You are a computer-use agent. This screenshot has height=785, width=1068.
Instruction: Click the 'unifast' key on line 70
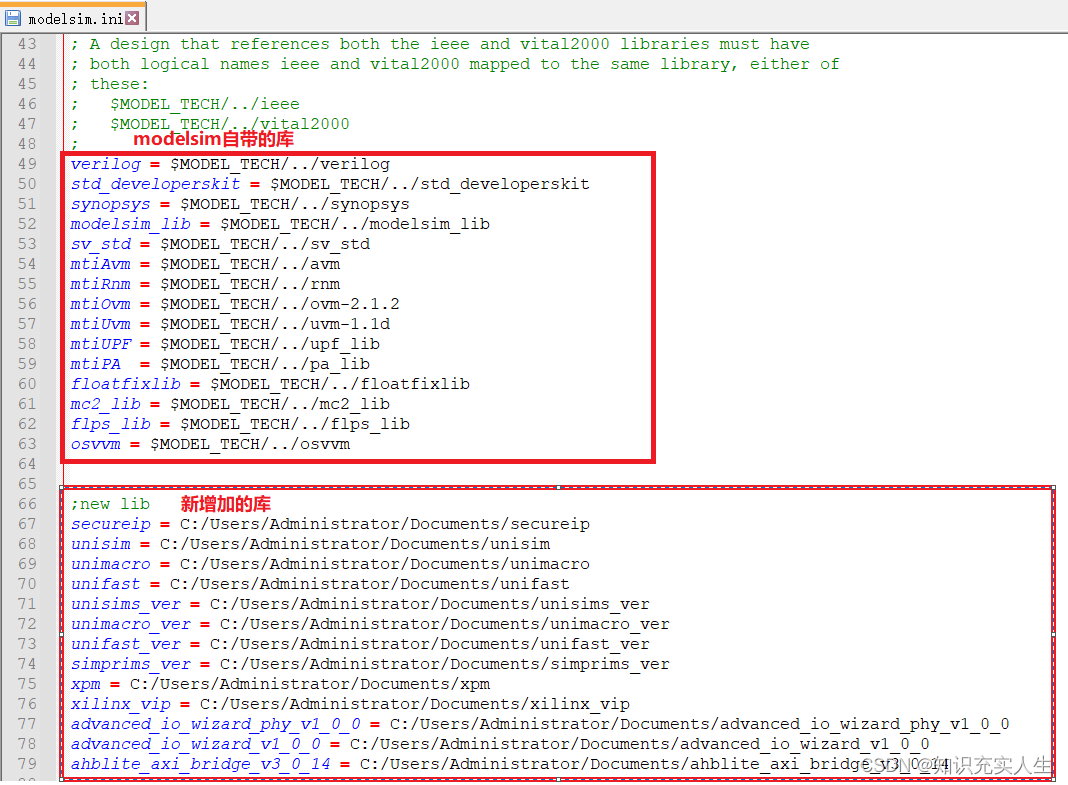pyautogui.click(x=106, y=584)
